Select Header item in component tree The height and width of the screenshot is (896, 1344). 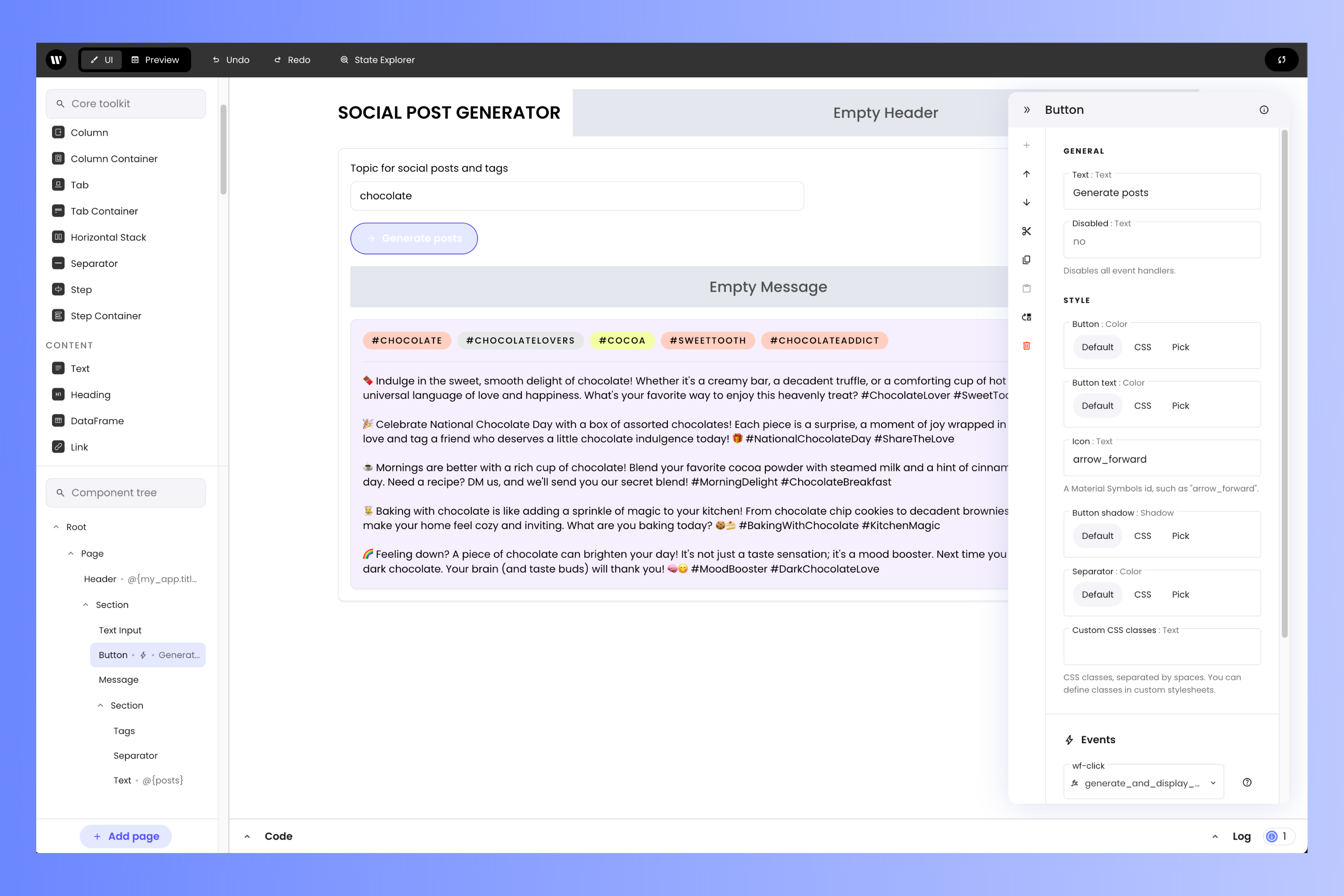(141, 579)
